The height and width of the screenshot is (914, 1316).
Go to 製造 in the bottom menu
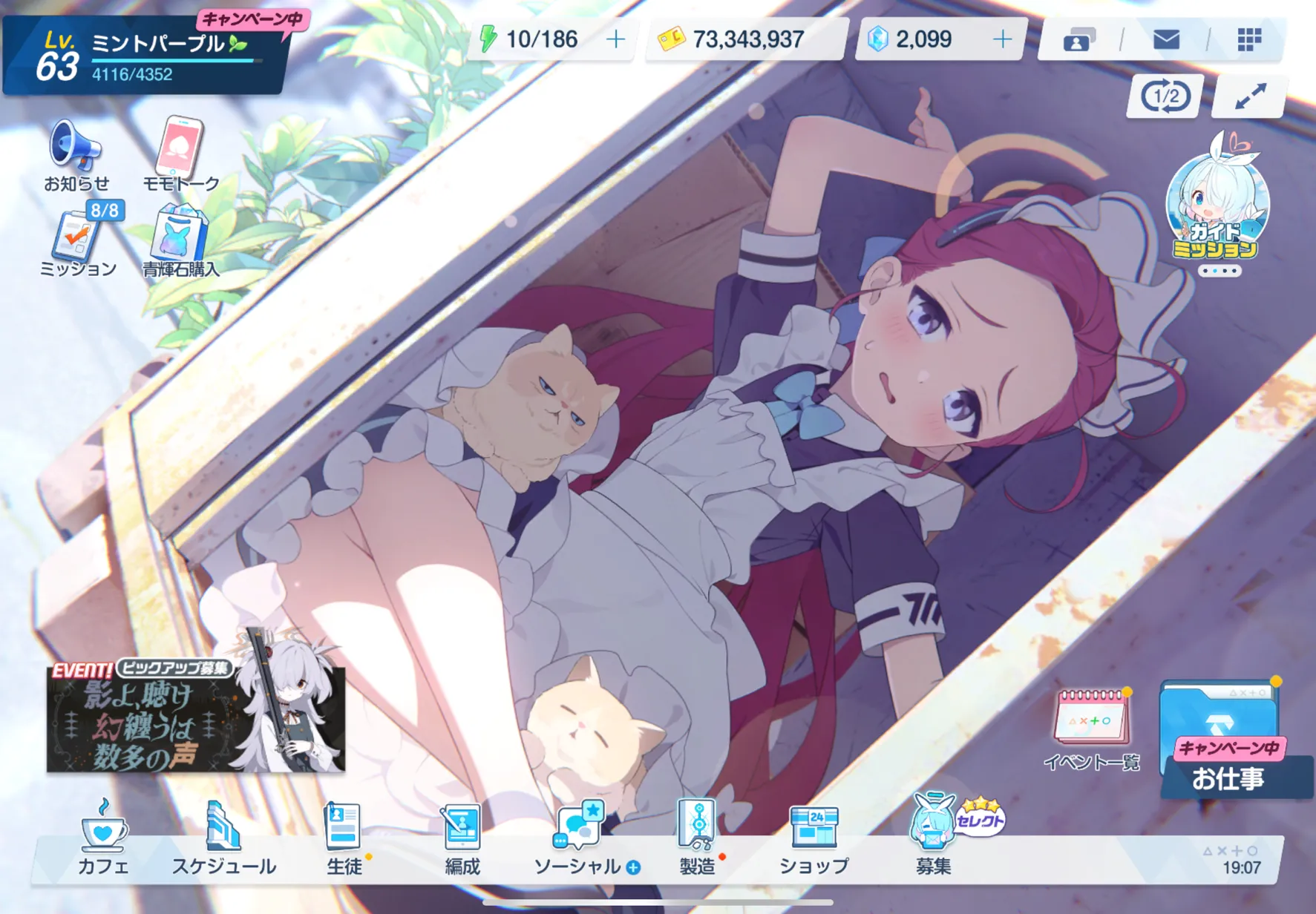[x=697, y=838]
